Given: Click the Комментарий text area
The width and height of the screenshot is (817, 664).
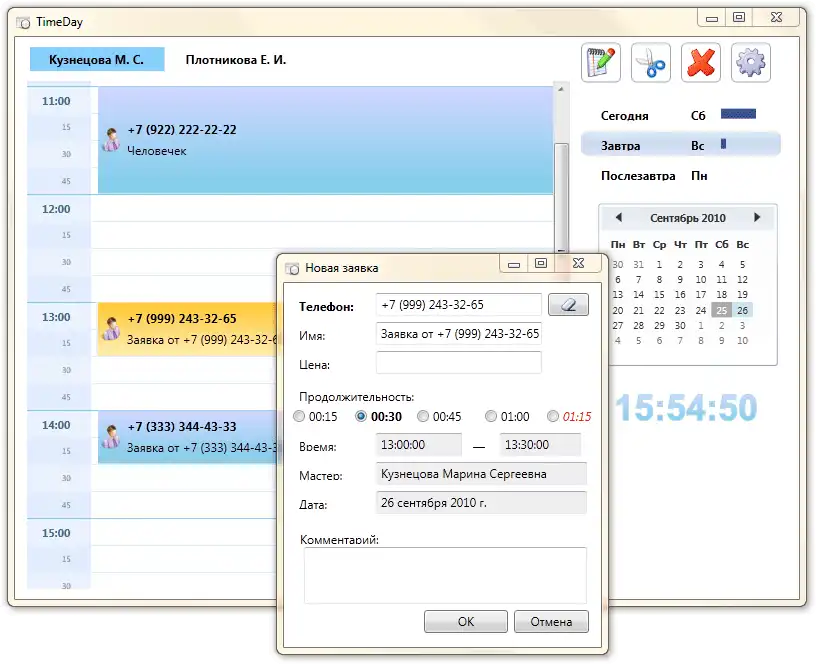Looking at the screenshot, I should pyautogui.click(x=445, y=575).
